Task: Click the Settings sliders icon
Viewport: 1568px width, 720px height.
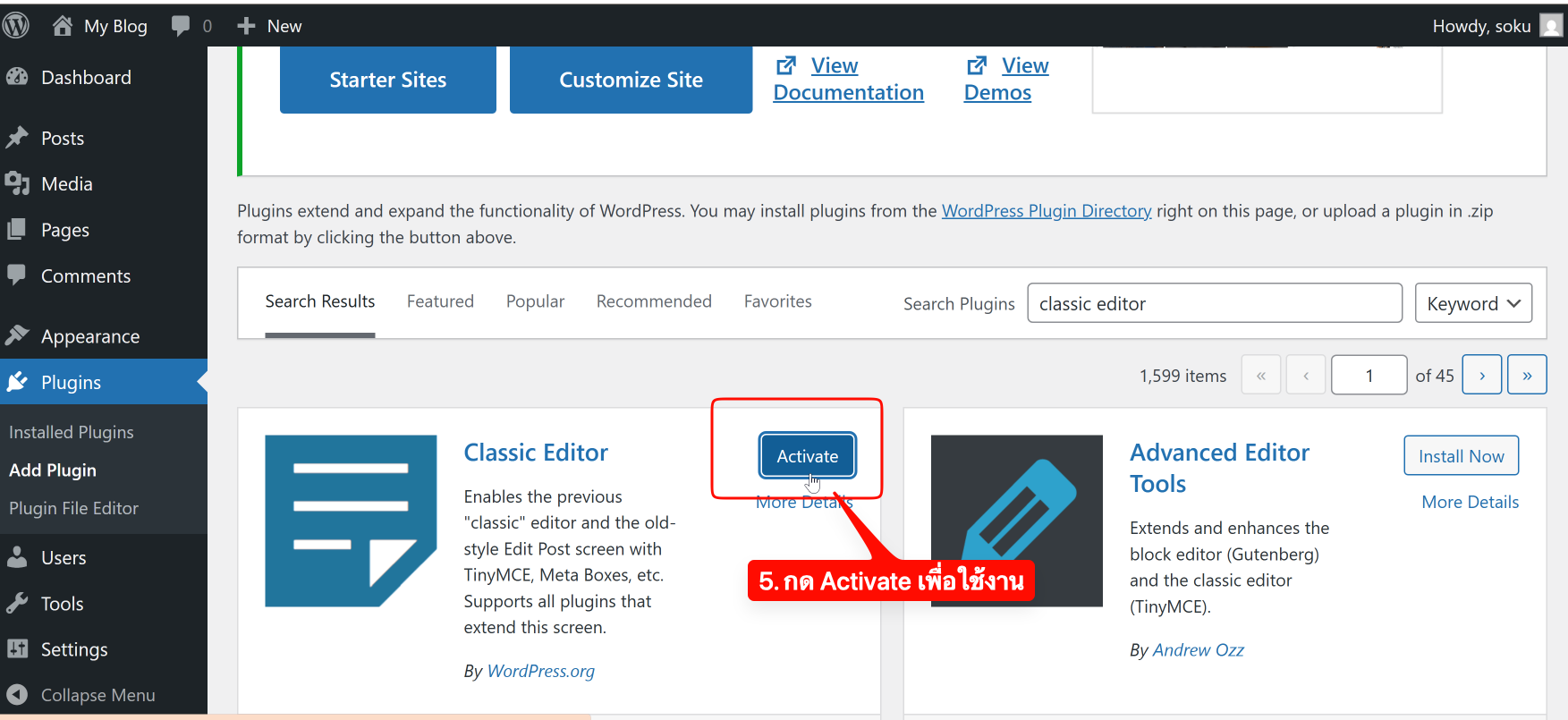Action: point(17,649)
